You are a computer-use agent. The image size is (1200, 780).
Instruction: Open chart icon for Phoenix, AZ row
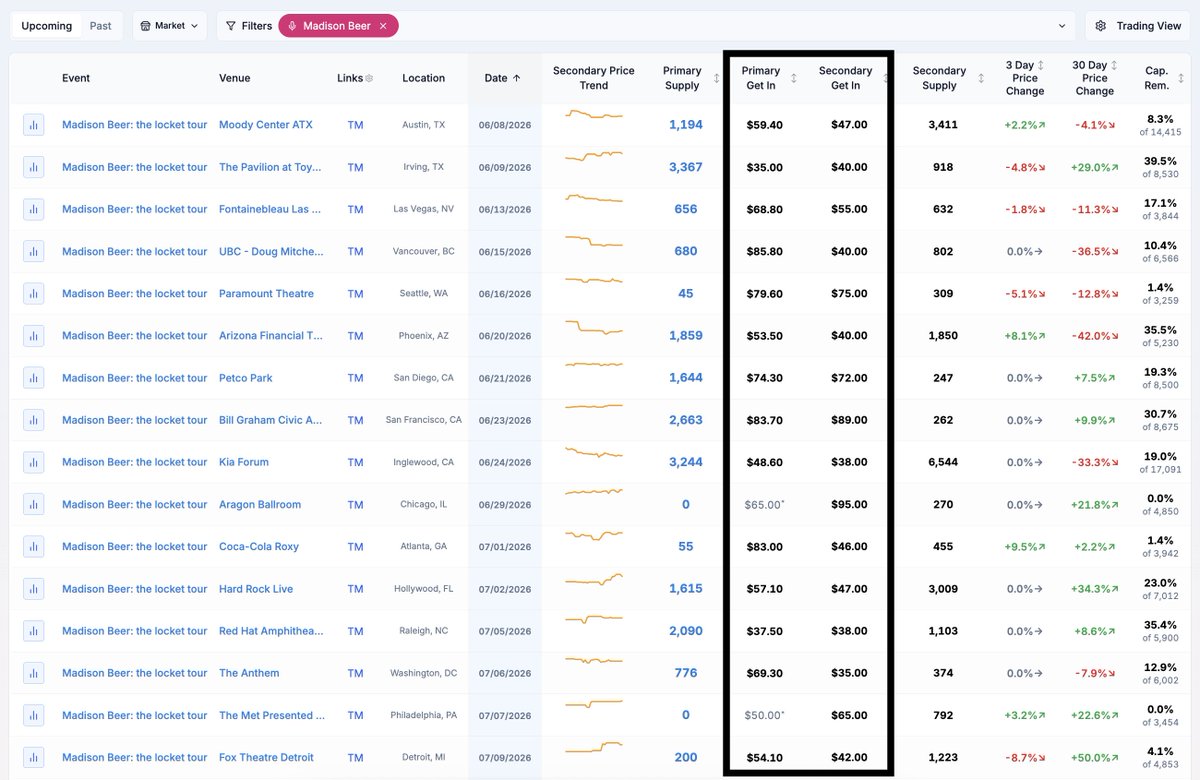[x=34, y=336]
